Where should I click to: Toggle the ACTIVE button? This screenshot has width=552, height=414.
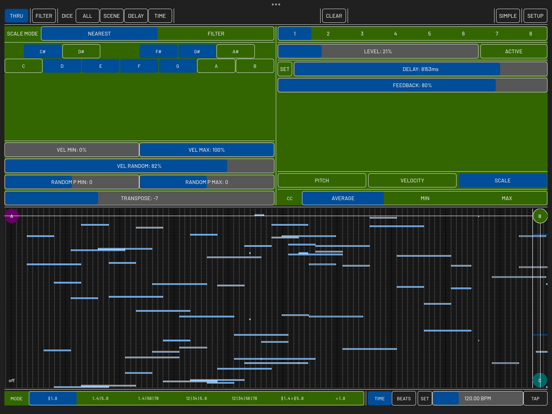[x=514, y=51]
